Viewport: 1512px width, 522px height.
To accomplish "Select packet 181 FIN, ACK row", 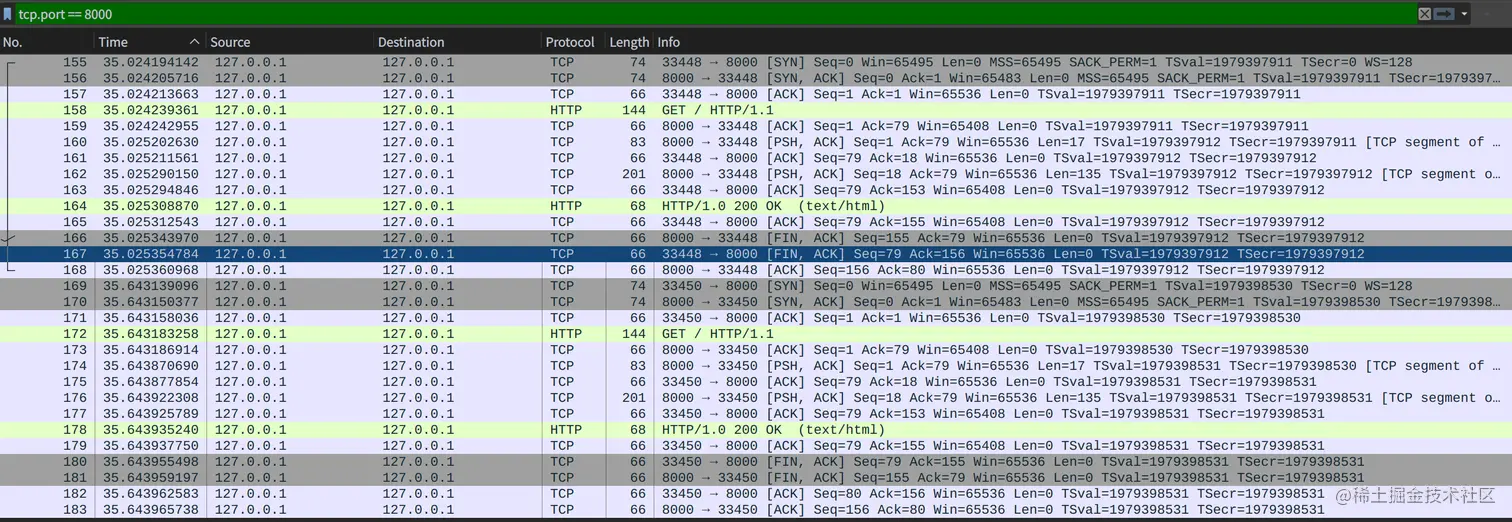I will [756, 478].
